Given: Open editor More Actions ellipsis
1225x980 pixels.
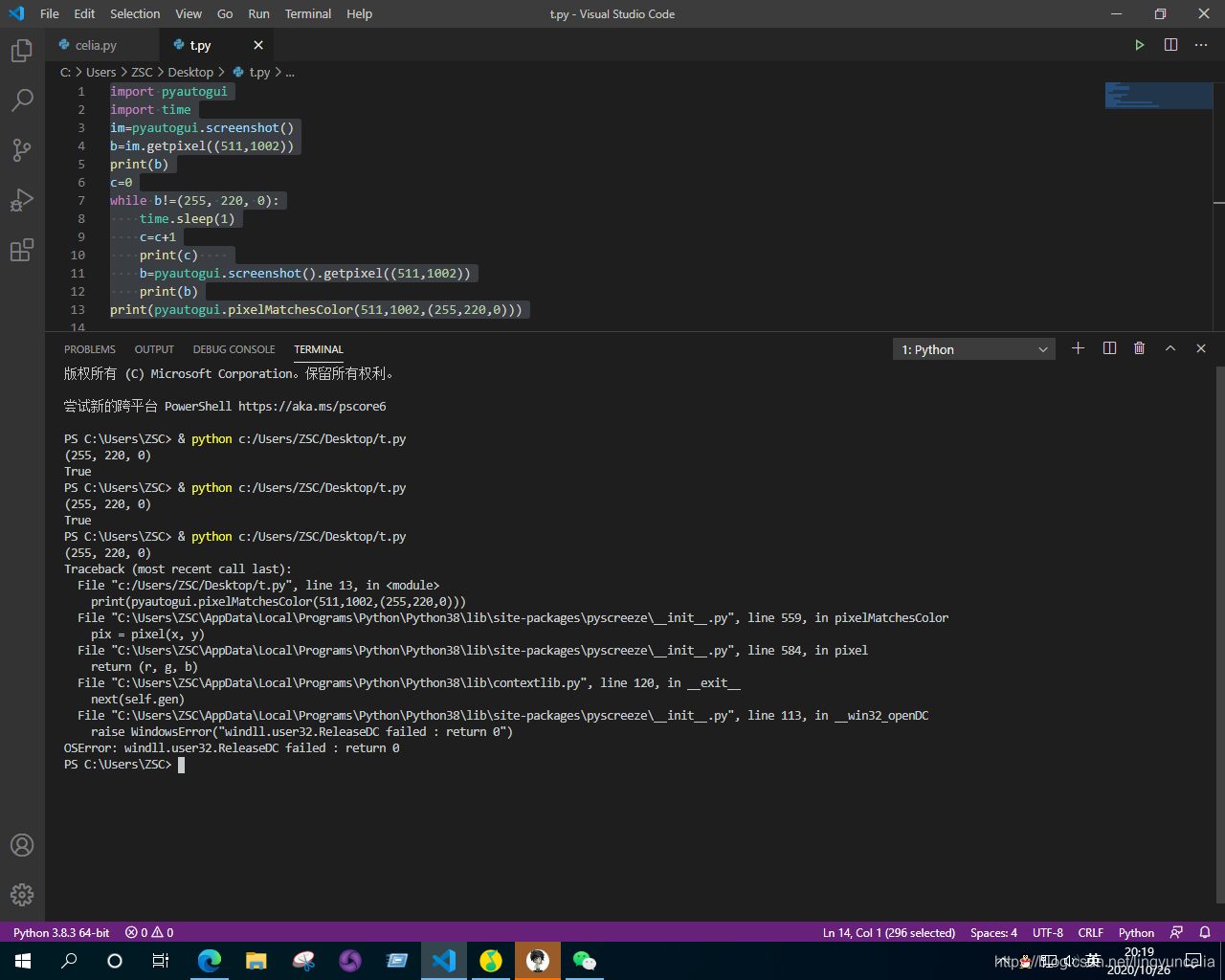Looking at the screenshot, I should [1201, 45].
